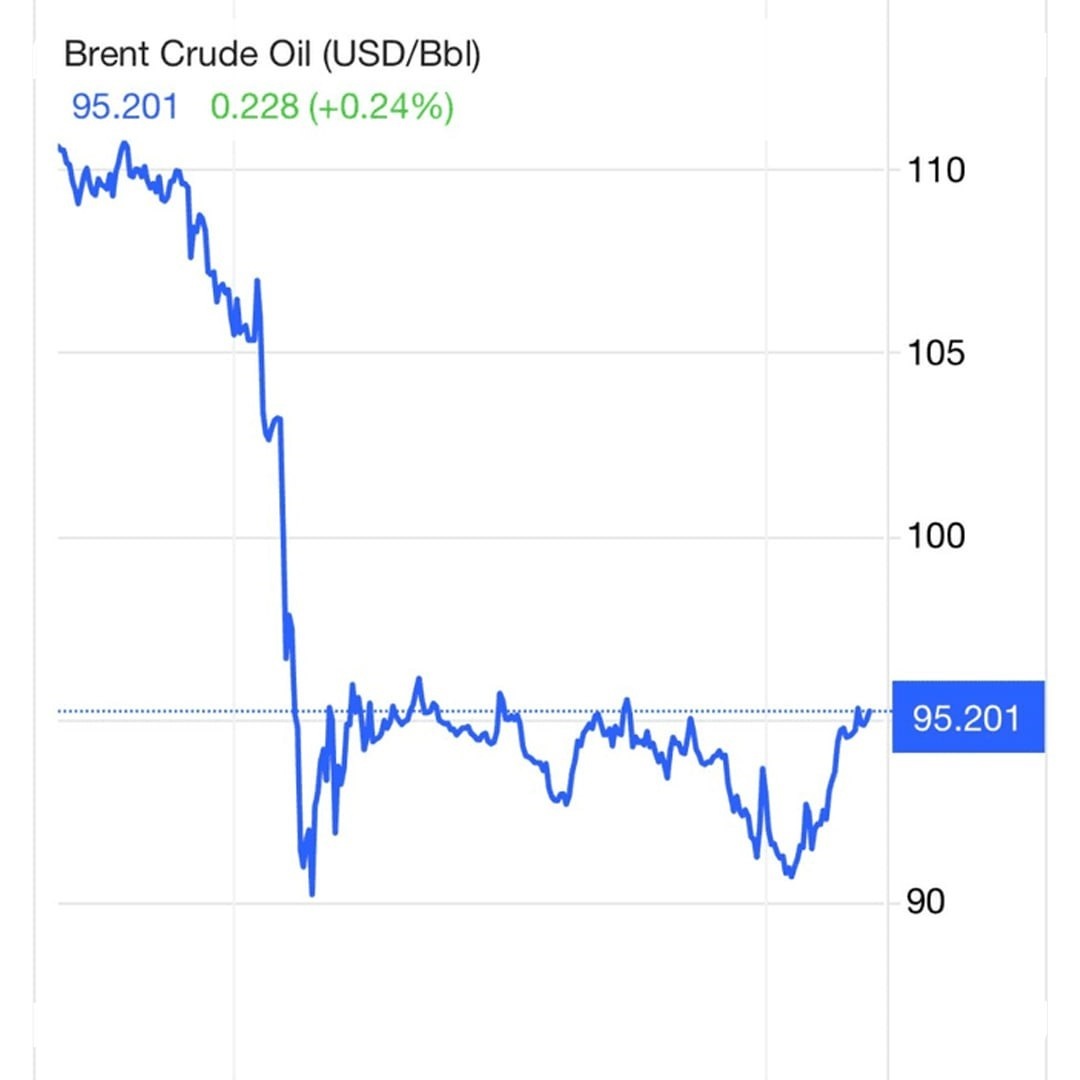Click the green 0.228 change value
1080x1080 pixels.
tap(255, 106)
